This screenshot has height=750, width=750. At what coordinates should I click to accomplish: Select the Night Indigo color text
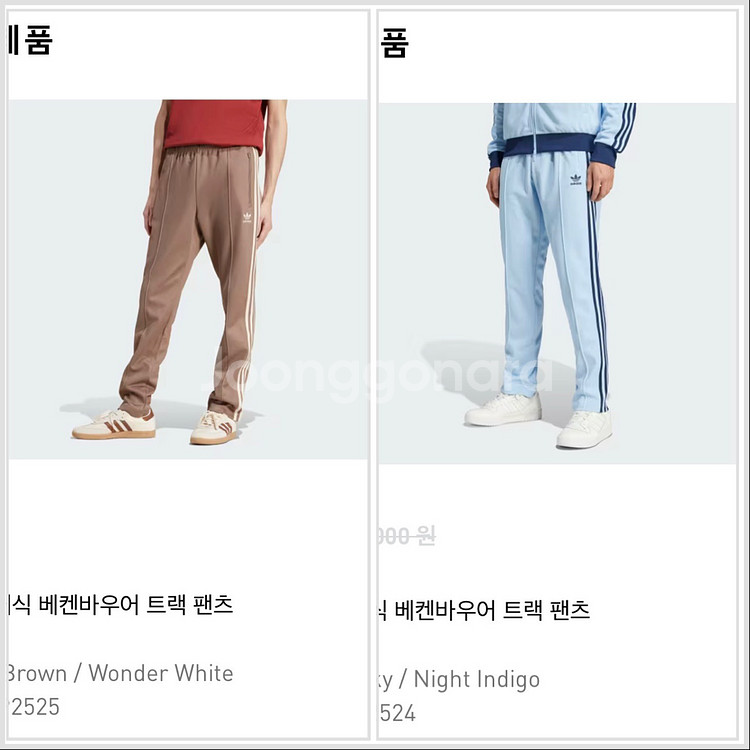[x=476, y=679]
